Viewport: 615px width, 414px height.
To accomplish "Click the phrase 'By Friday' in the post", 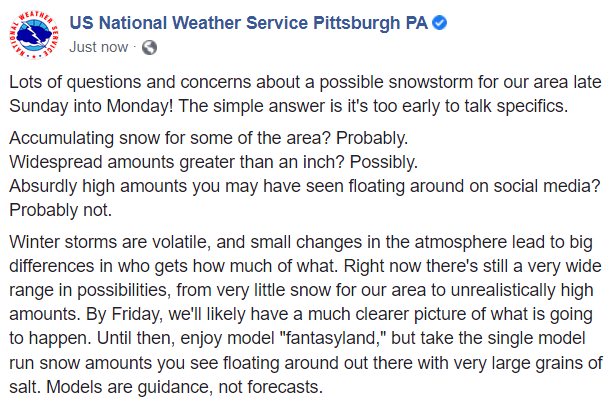I will pos(123,314).
